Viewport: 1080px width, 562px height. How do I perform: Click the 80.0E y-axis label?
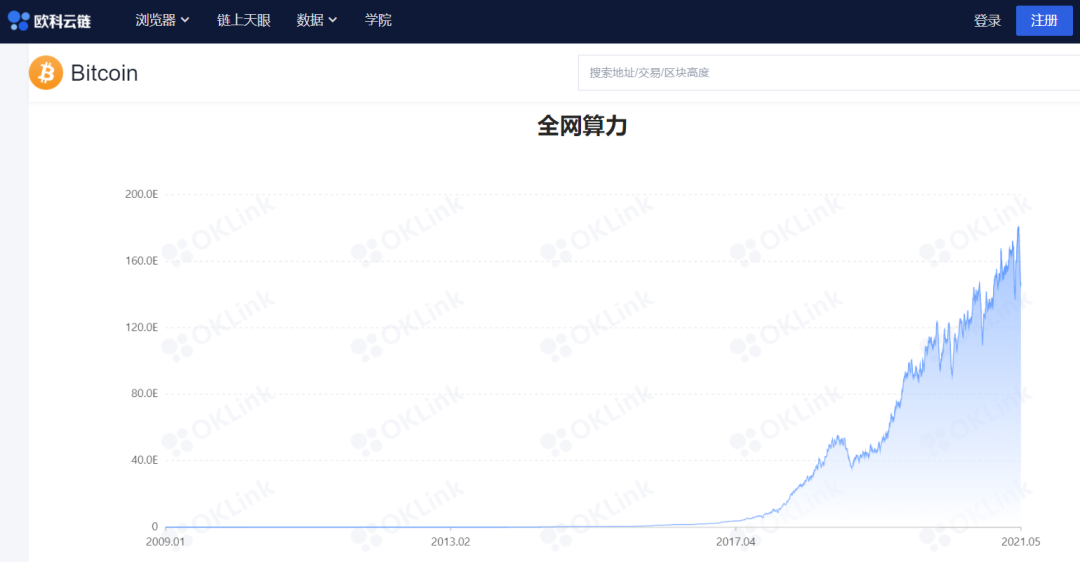coord(144,393)
